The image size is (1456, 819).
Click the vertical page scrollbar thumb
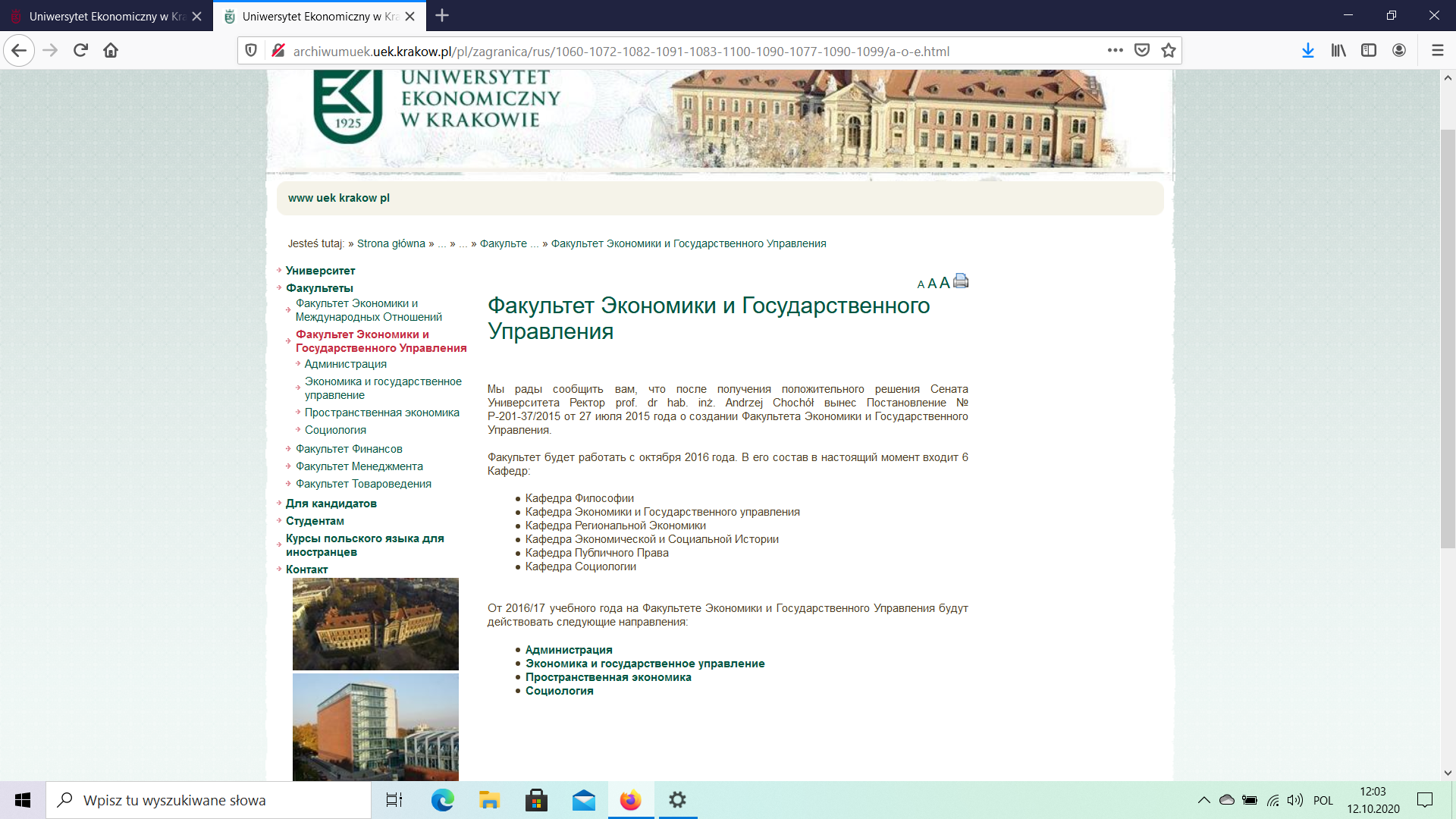tap(1448, 337)
